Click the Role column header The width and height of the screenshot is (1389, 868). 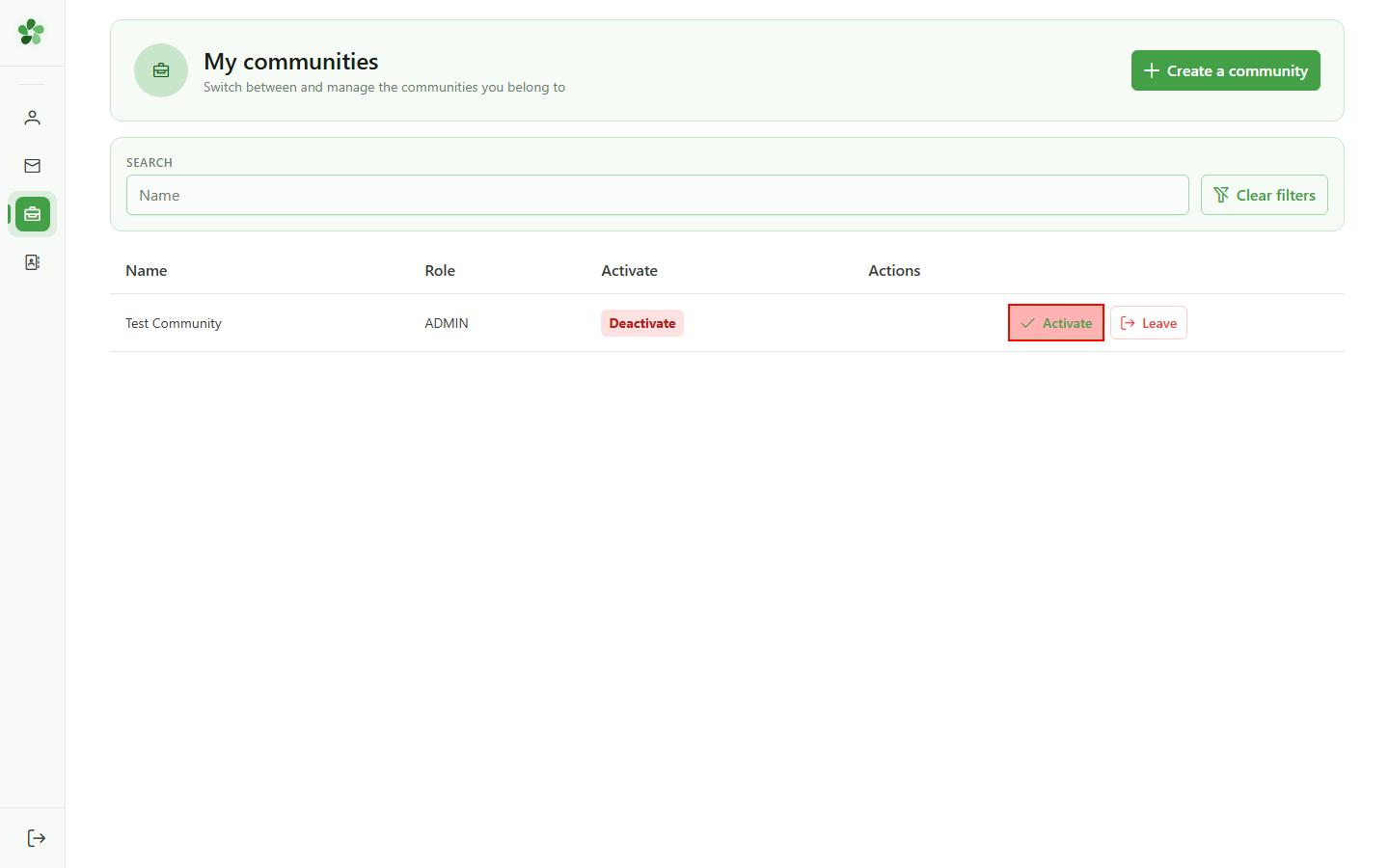440,271
